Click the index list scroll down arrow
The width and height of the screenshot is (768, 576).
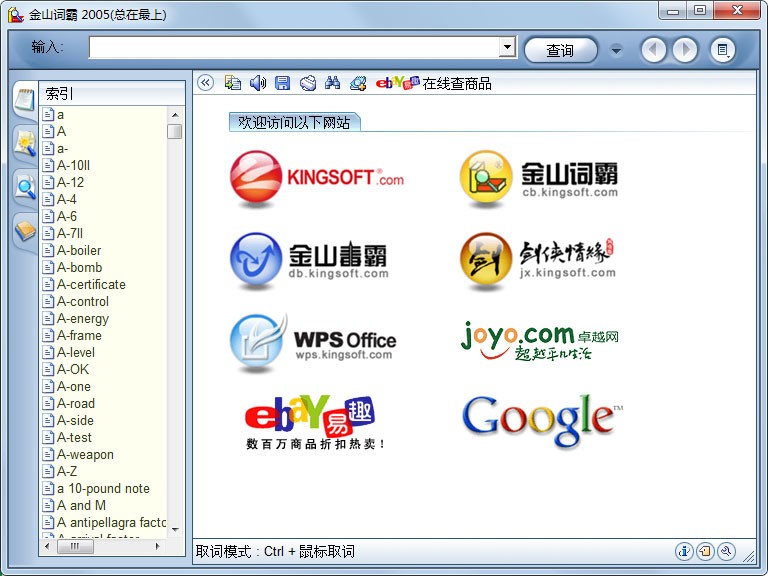click(x=175, y=529)
